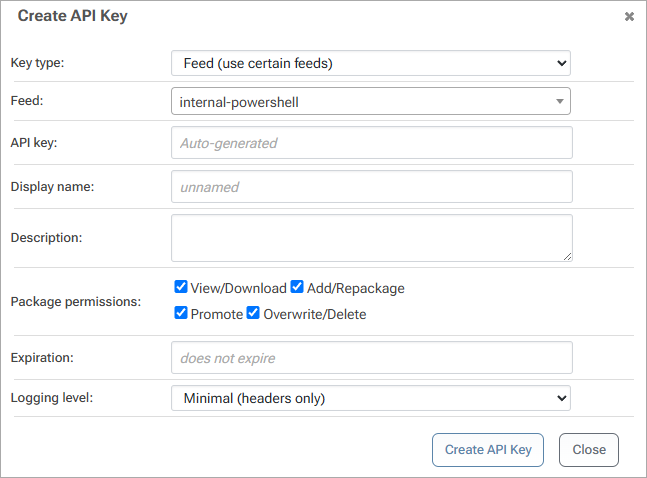Click the "Package permissions:" label
The image size is (647, 478).
tap(76, 302)
